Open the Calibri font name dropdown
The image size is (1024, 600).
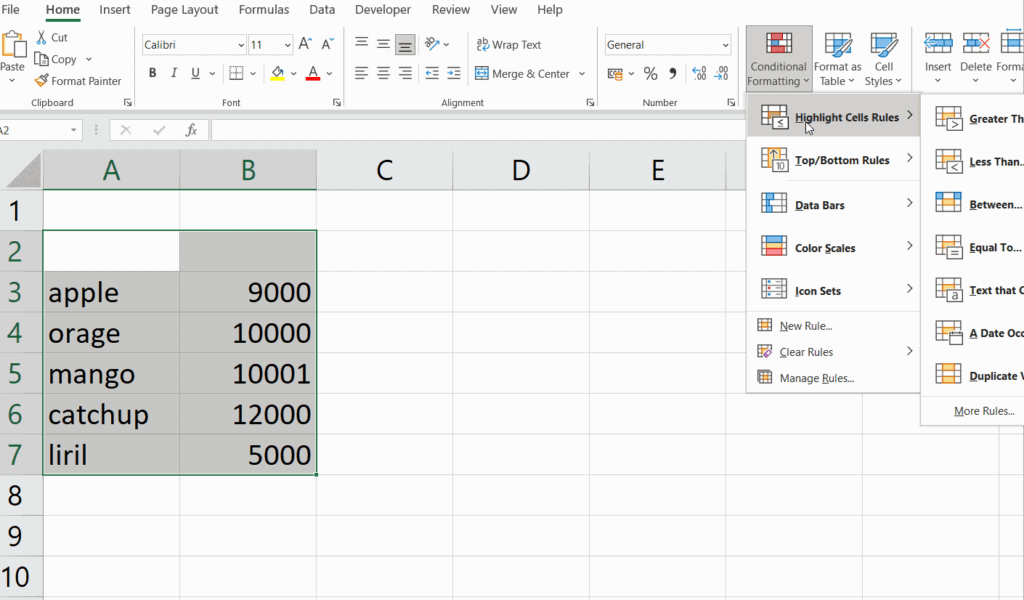tap(241, 45)
